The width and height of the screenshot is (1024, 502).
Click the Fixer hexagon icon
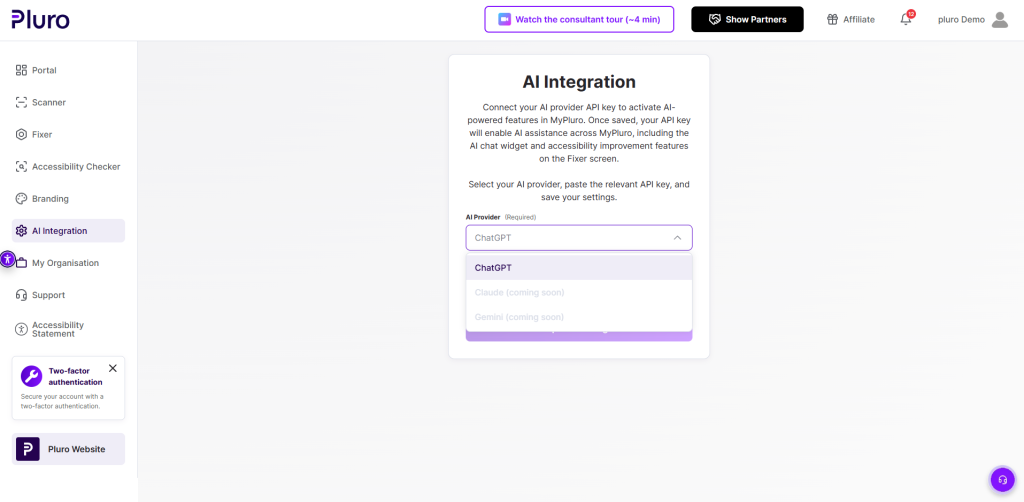pyautogui.click(x=21, y=134)
